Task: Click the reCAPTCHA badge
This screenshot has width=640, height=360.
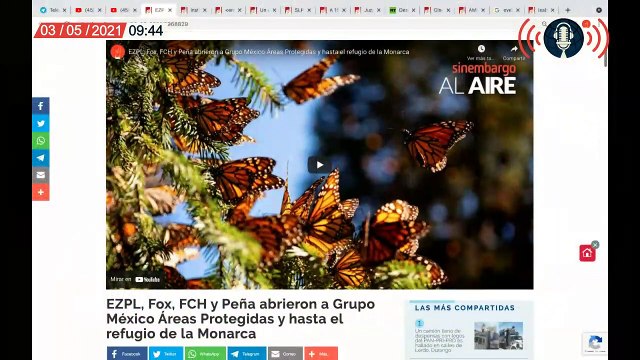Action: [594, 343]
